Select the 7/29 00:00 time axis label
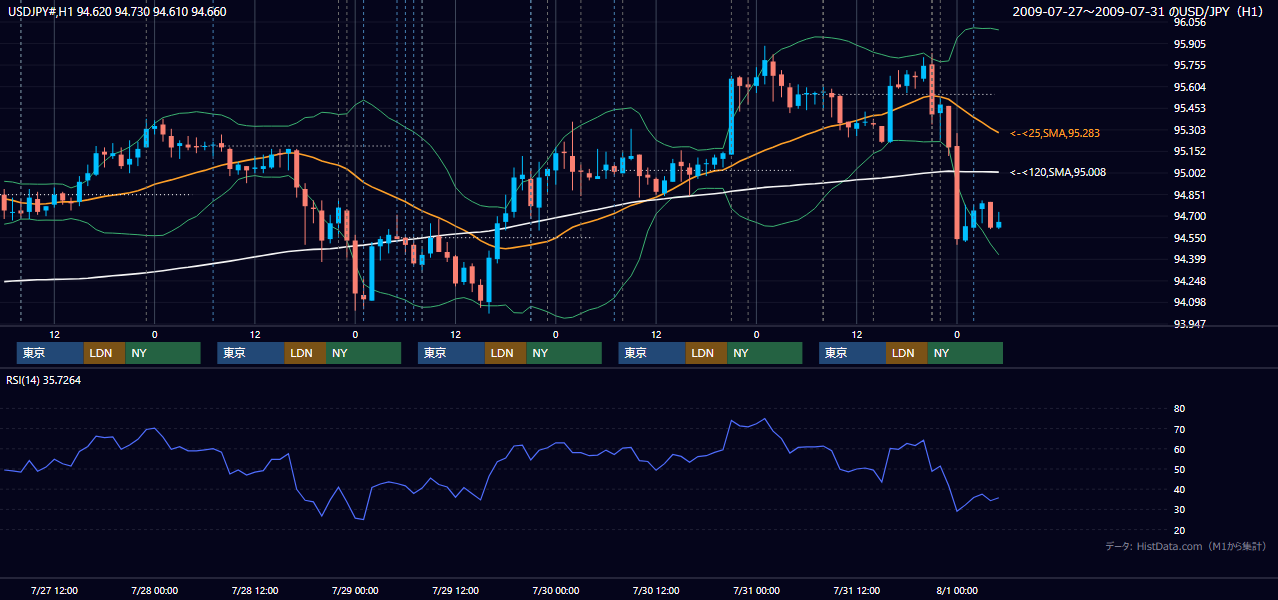 (355, 590)
